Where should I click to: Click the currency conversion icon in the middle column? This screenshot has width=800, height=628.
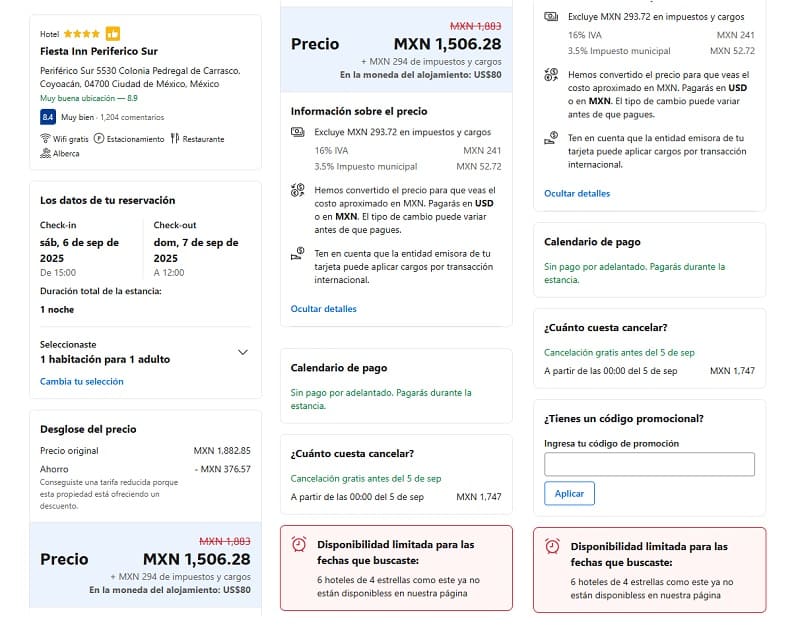click(x=297, y=190)
